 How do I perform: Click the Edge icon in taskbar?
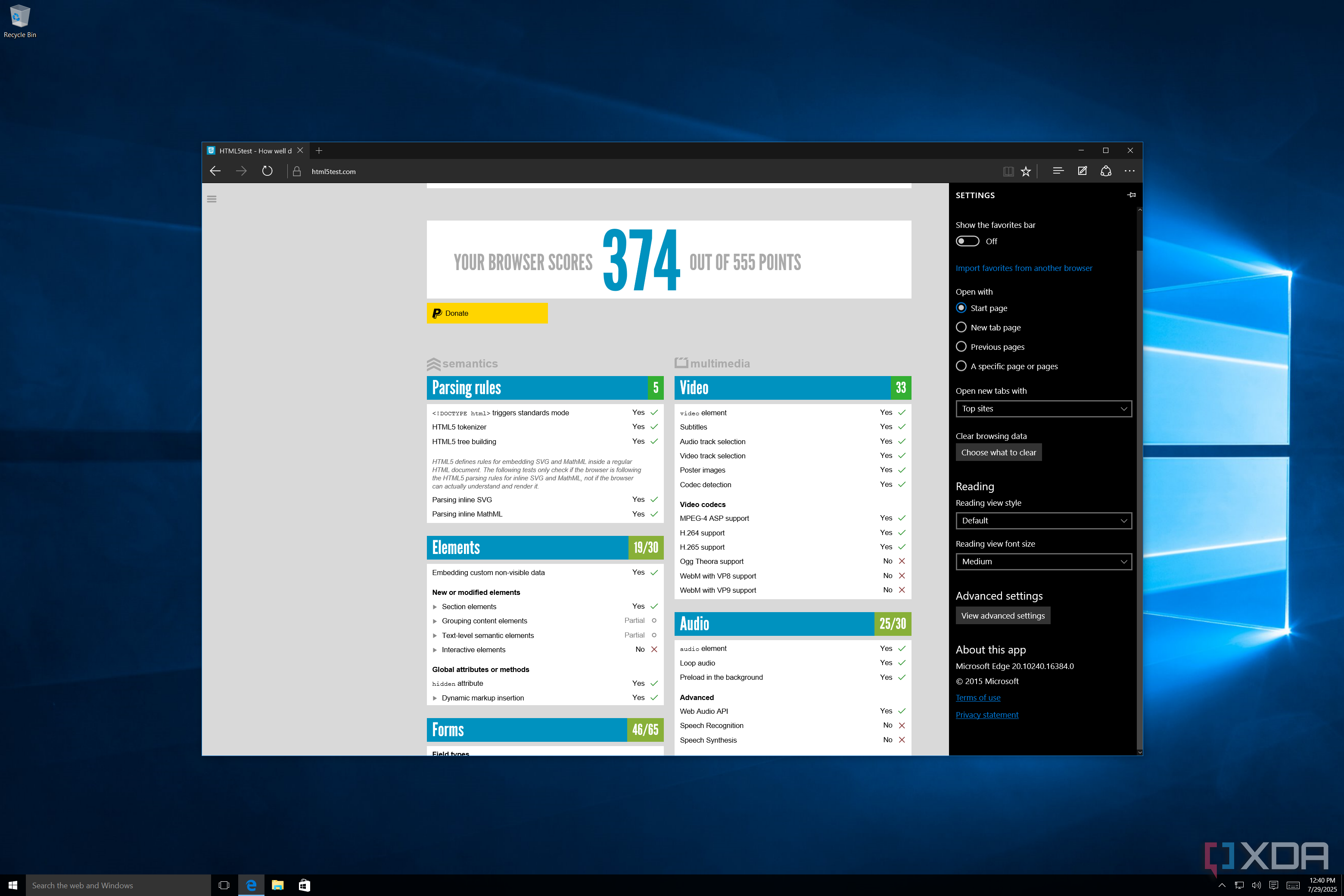click(251, 884)
